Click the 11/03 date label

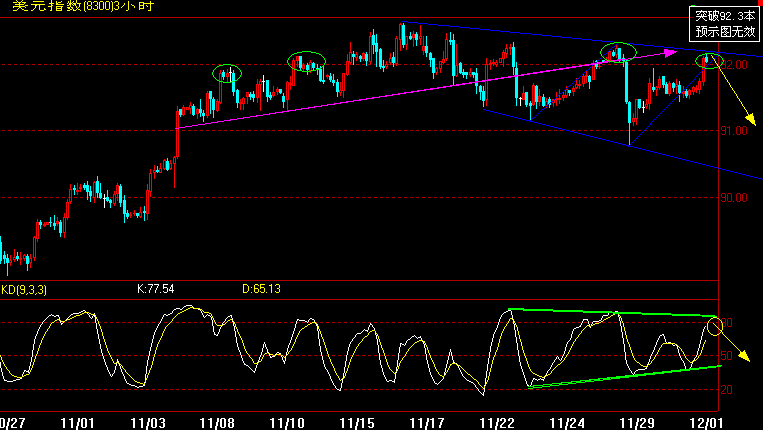point(148,423)
